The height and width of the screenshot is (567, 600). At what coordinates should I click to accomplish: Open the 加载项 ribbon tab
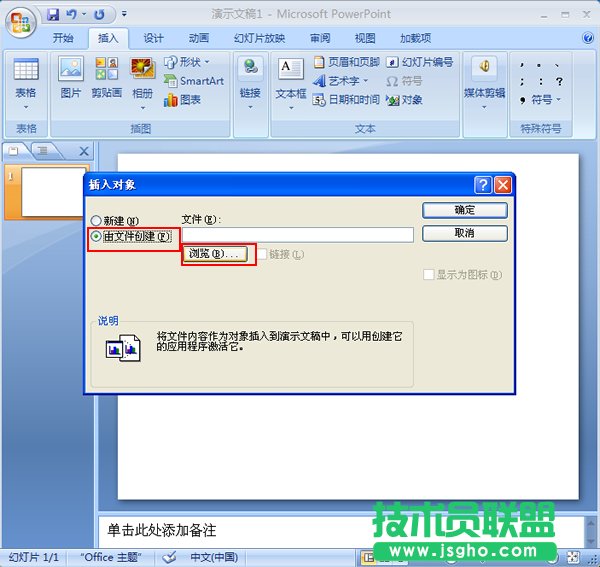coord(416,38)
